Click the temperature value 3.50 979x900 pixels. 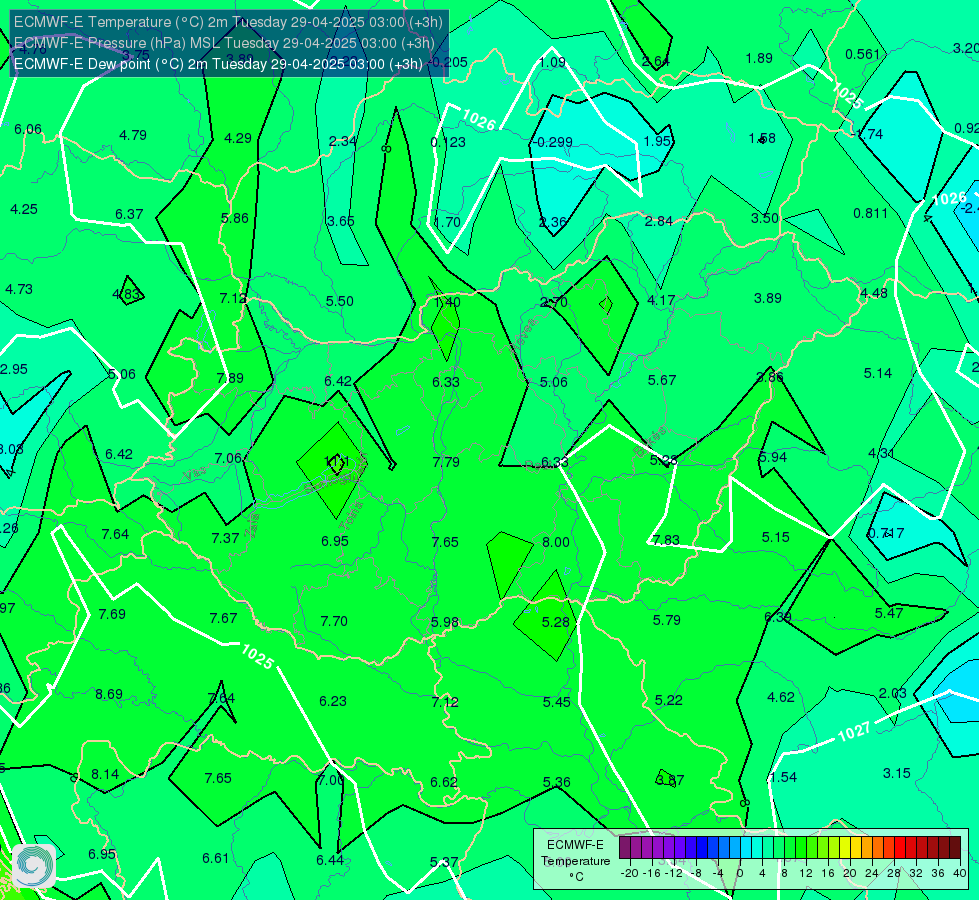765,218
